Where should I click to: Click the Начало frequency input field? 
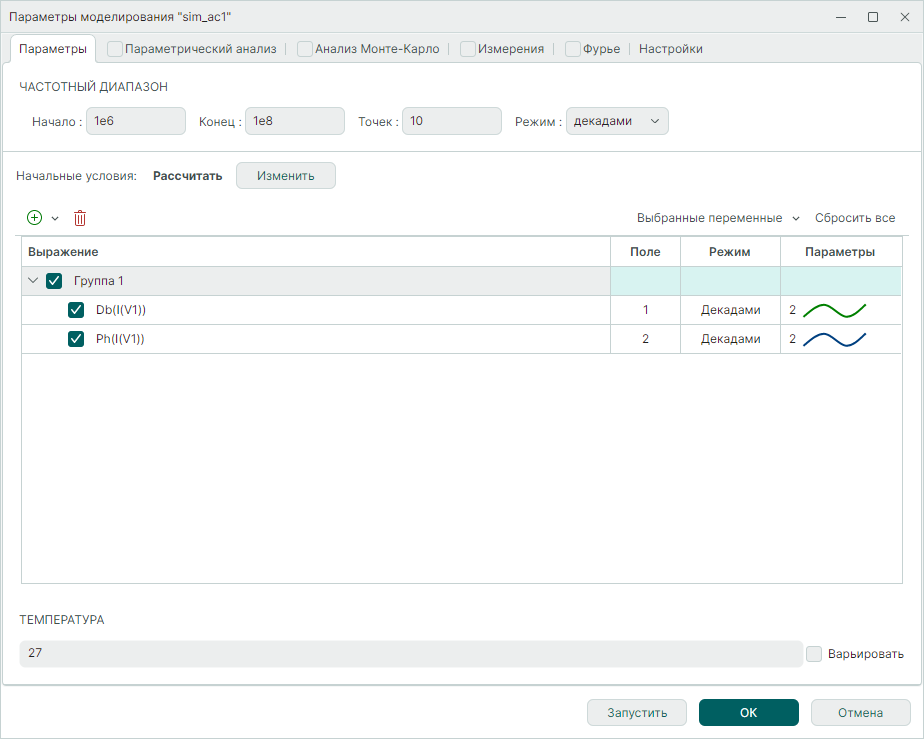(x=136, y=121)
